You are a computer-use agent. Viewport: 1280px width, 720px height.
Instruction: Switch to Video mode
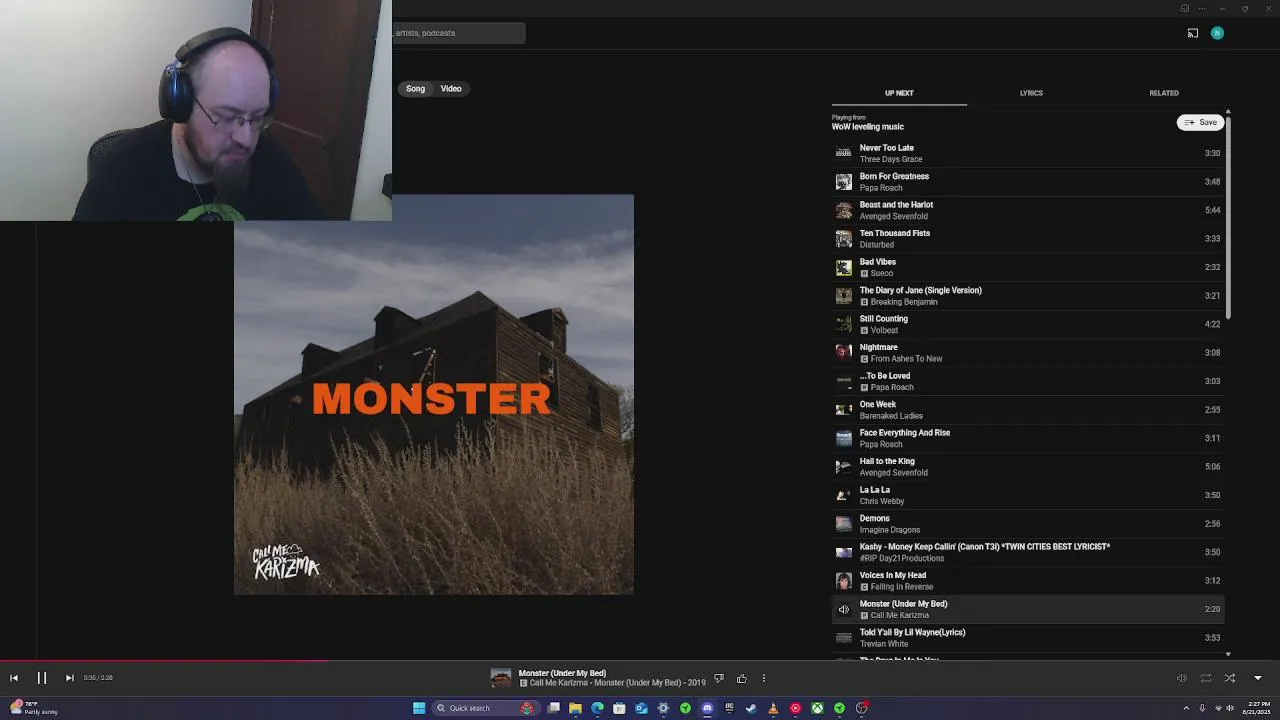[x=451, y=89]
